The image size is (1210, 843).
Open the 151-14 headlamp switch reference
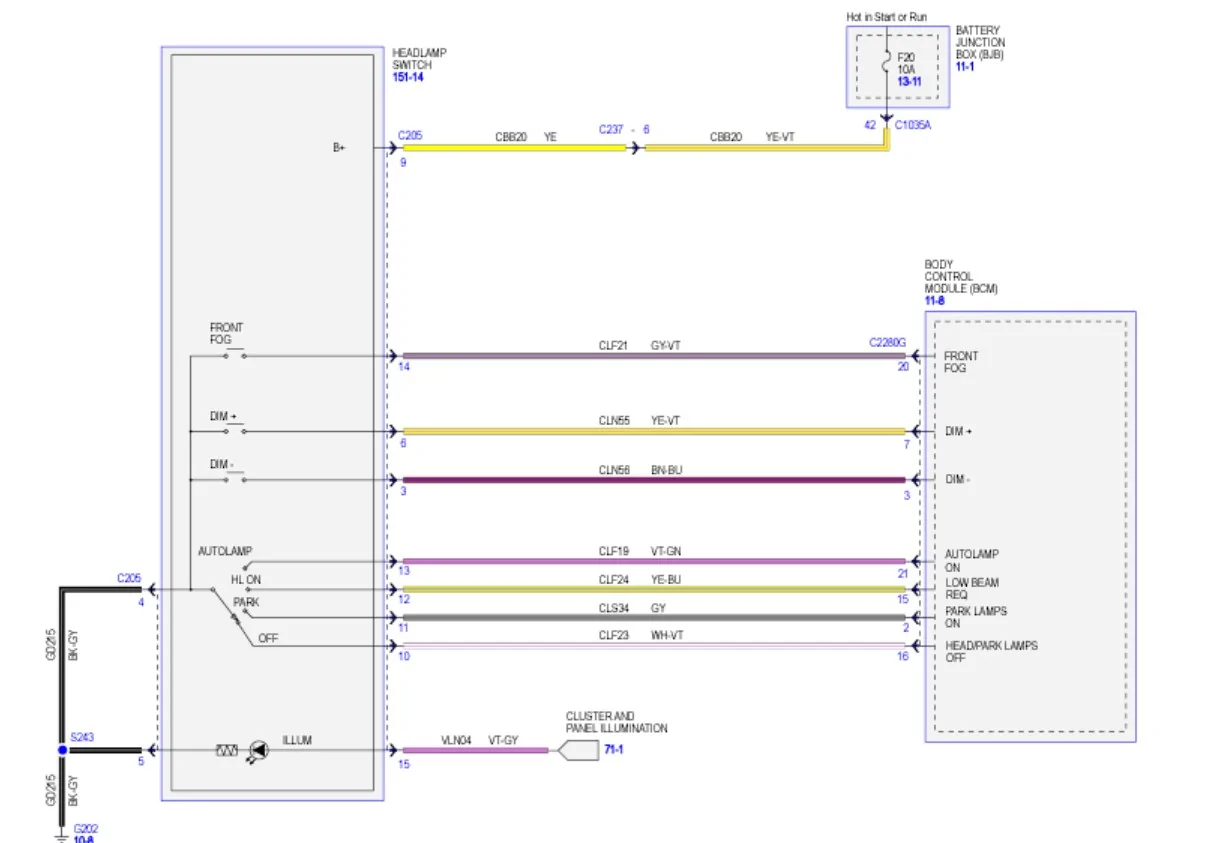tap(408, 77)
